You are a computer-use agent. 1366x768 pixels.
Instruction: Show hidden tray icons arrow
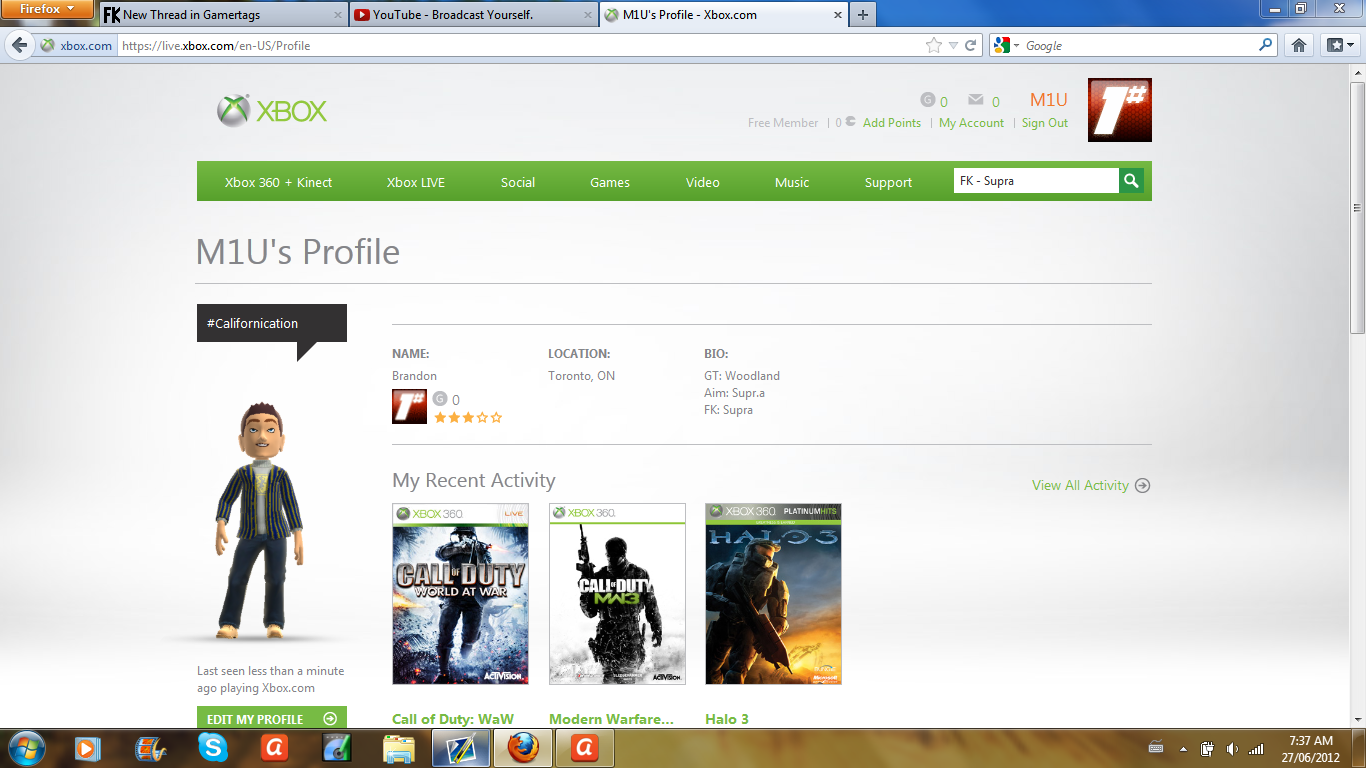click(1184, 748)
